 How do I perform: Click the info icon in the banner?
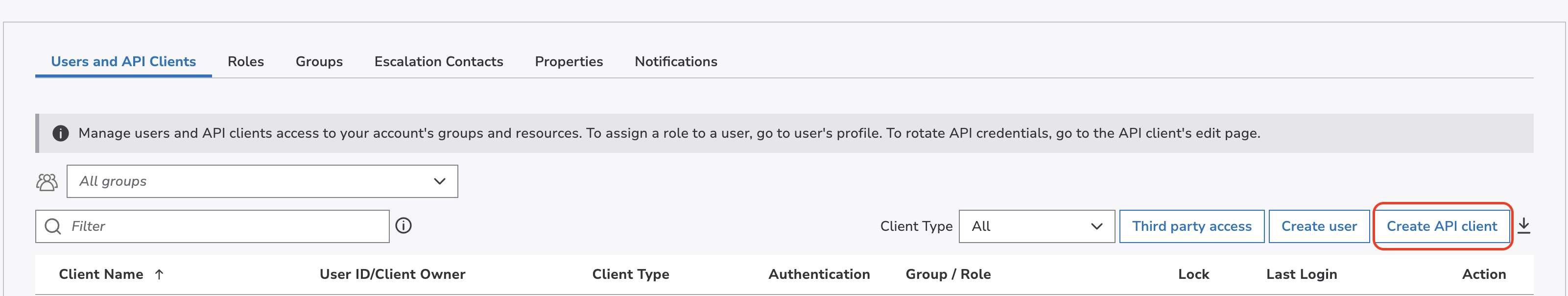(x=60, y=133)
